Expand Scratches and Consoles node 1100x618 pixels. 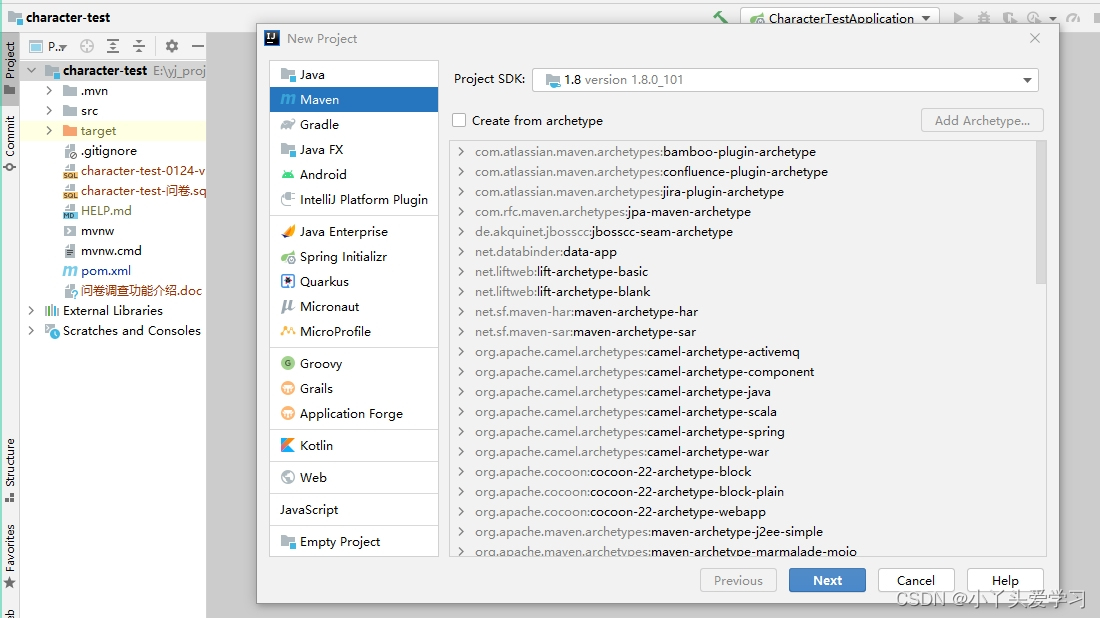(x=31, y=330)
